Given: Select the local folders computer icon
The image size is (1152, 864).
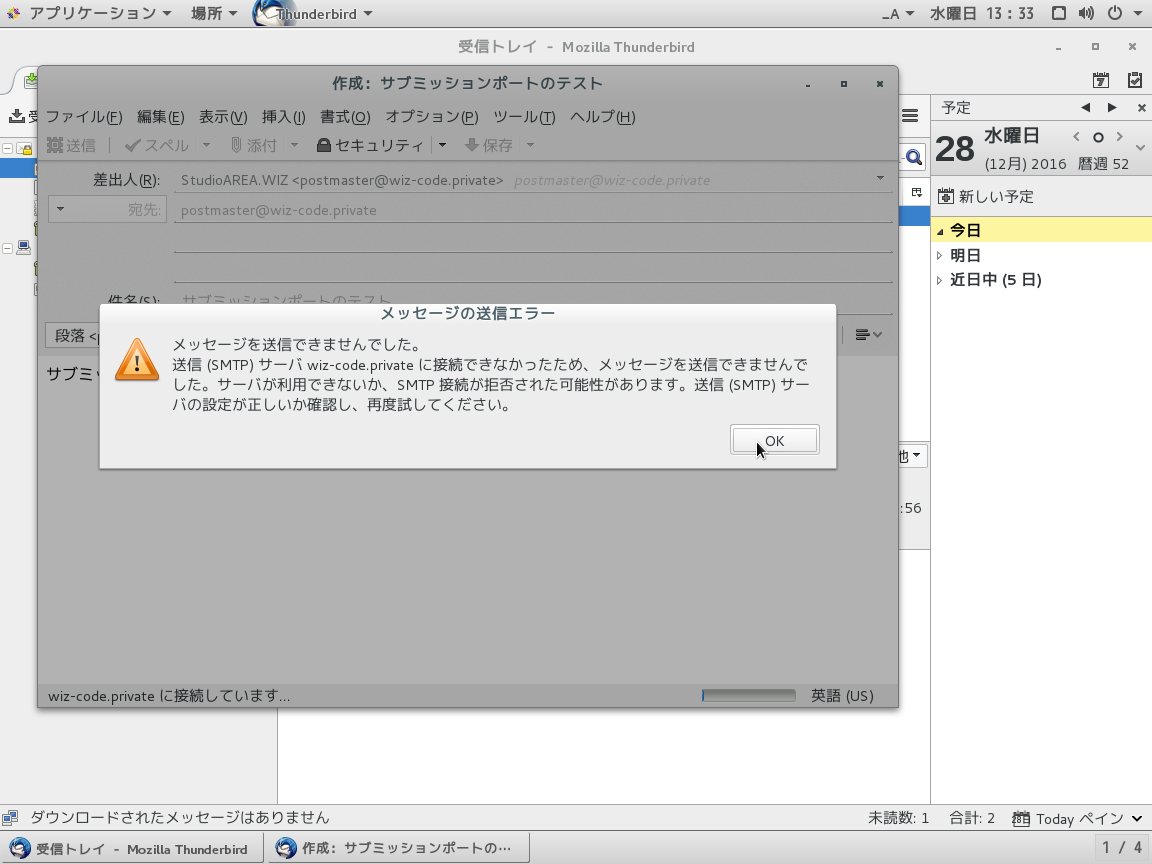Looking at the screenshot, I should (24, 248).
